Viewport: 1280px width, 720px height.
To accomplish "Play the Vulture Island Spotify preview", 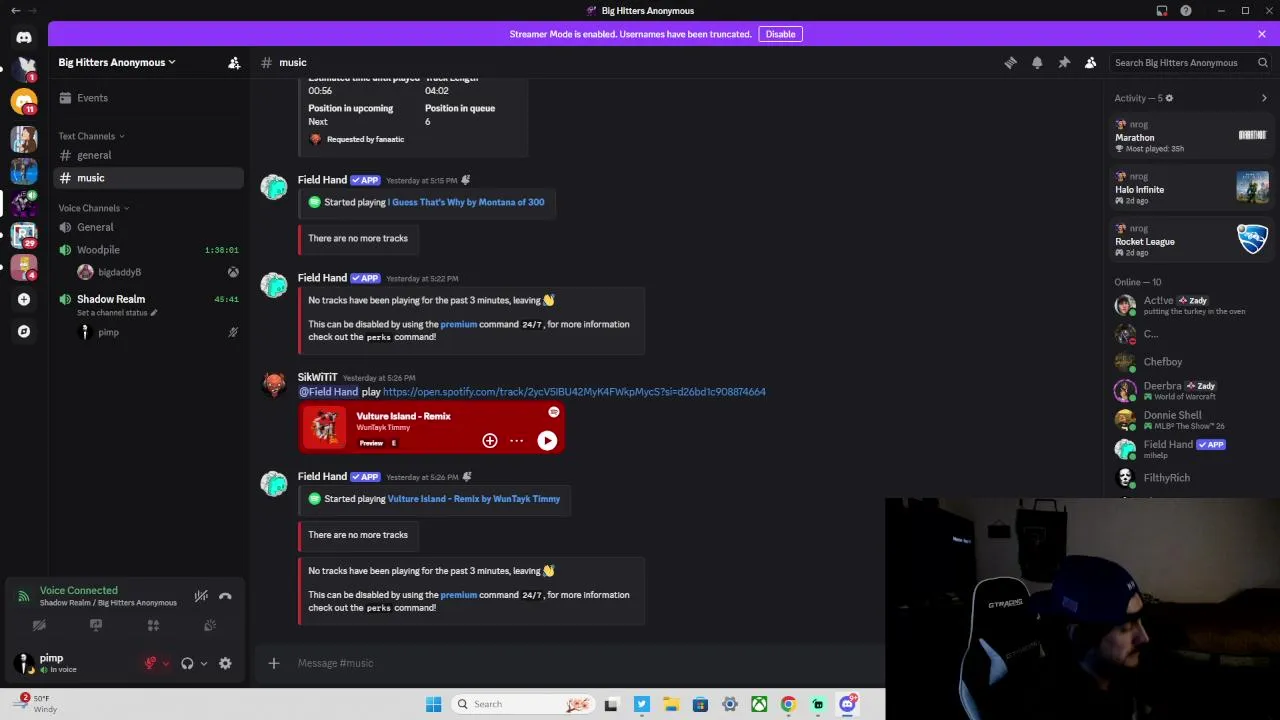I will (547, 440).
